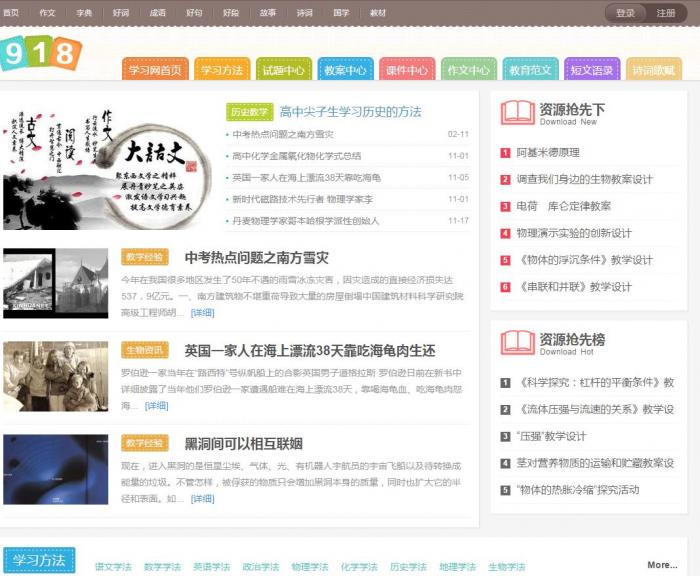700x576 pixels.
Task: Click the 生物资讯 tag on the sea drifting article
Action: click(145, 350)
